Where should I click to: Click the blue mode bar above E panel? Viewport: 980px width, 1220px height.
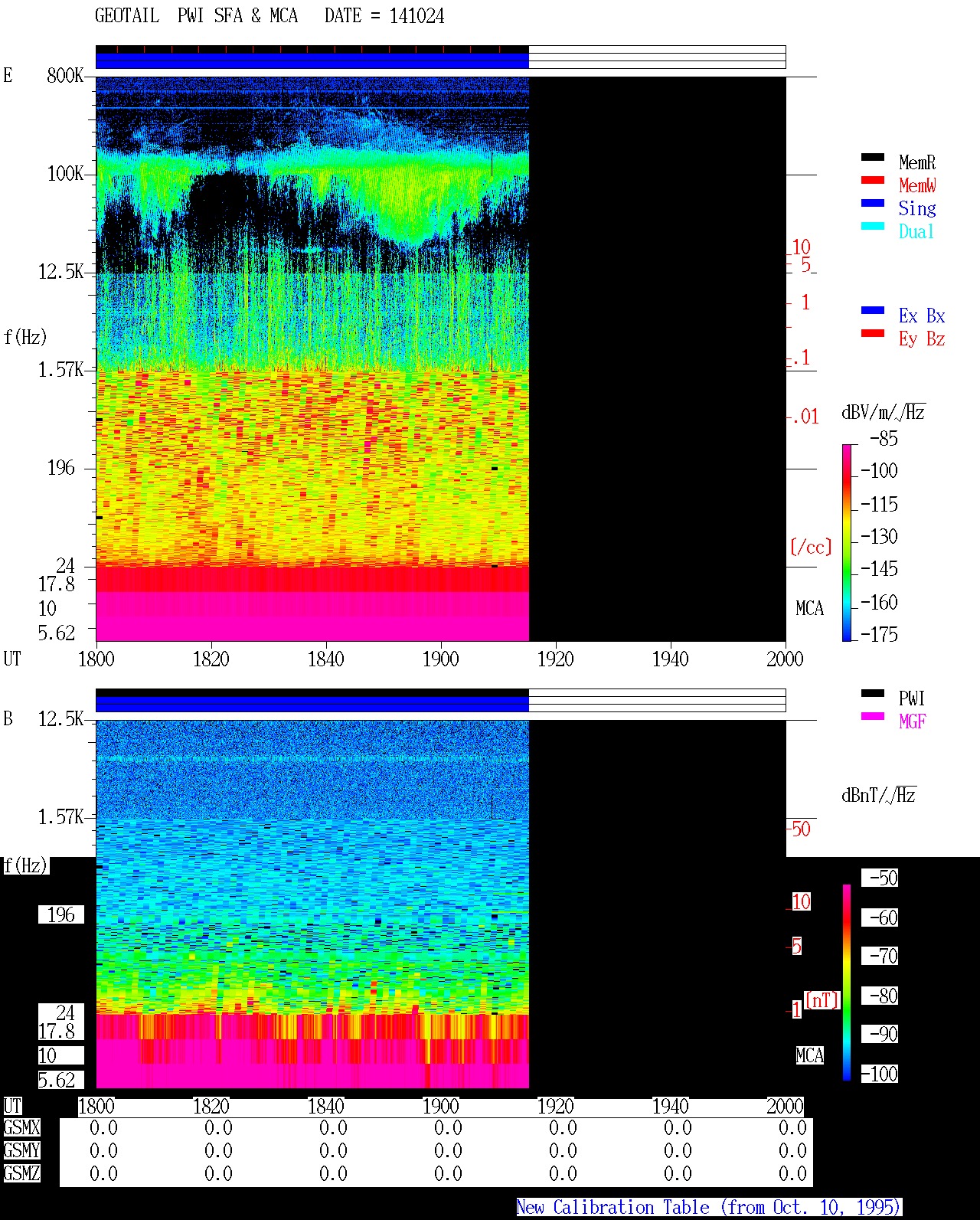point(312,61)
